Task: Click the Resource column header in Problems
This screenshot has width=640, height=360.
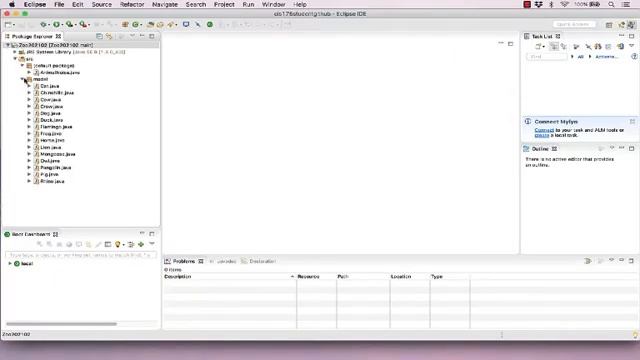Action: tap(316, 277)
